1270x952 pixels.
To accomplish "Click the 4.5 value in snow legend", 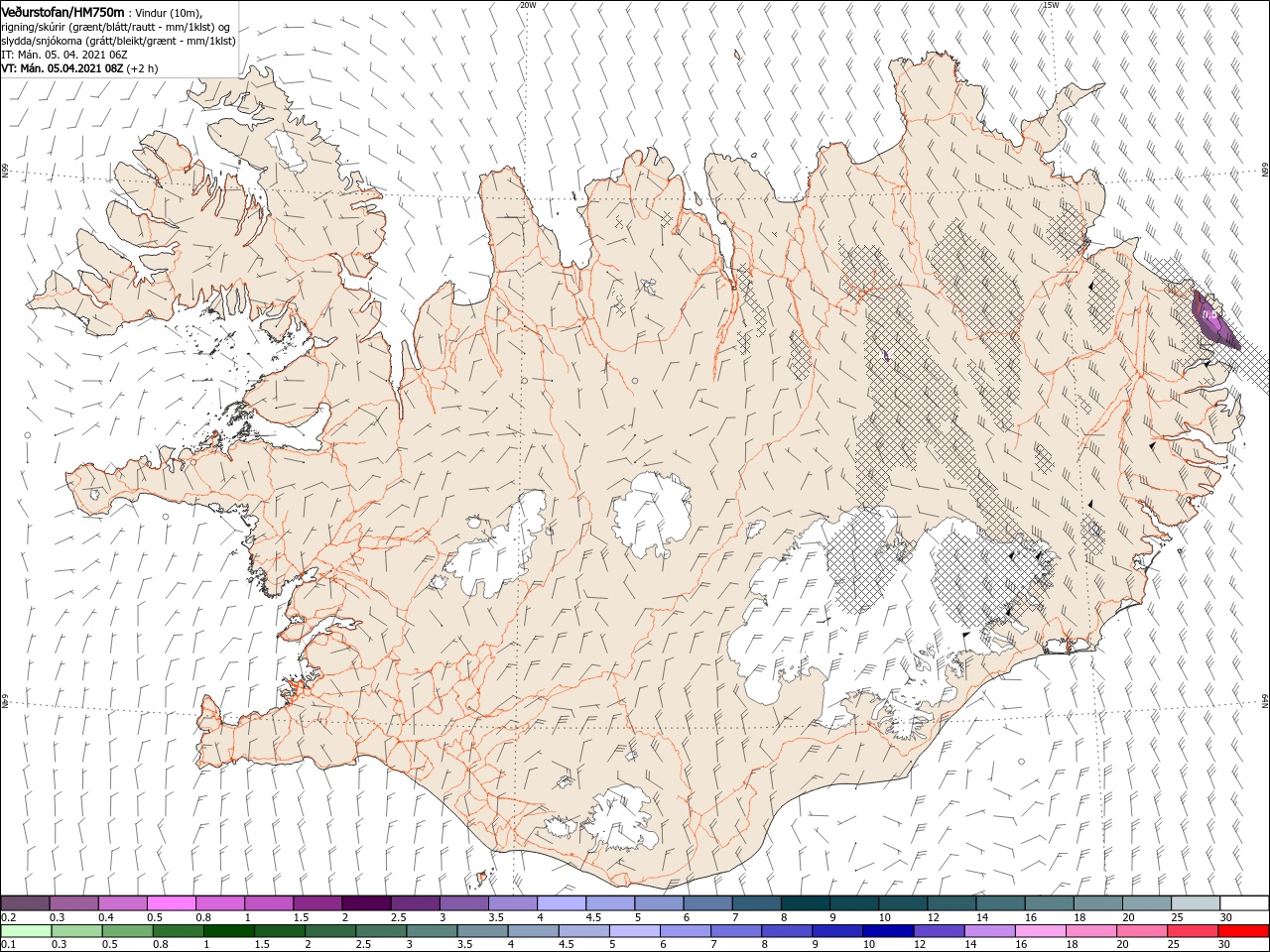I will tap(593, 917).
